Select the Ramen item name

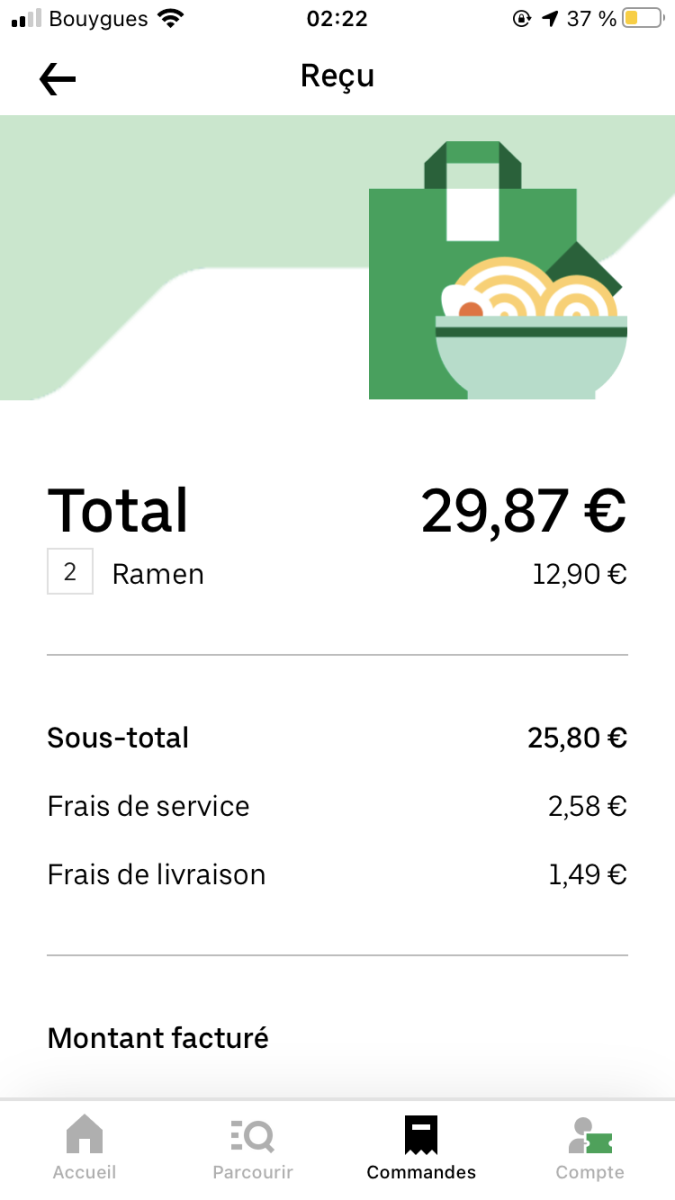tap(158, 574)
